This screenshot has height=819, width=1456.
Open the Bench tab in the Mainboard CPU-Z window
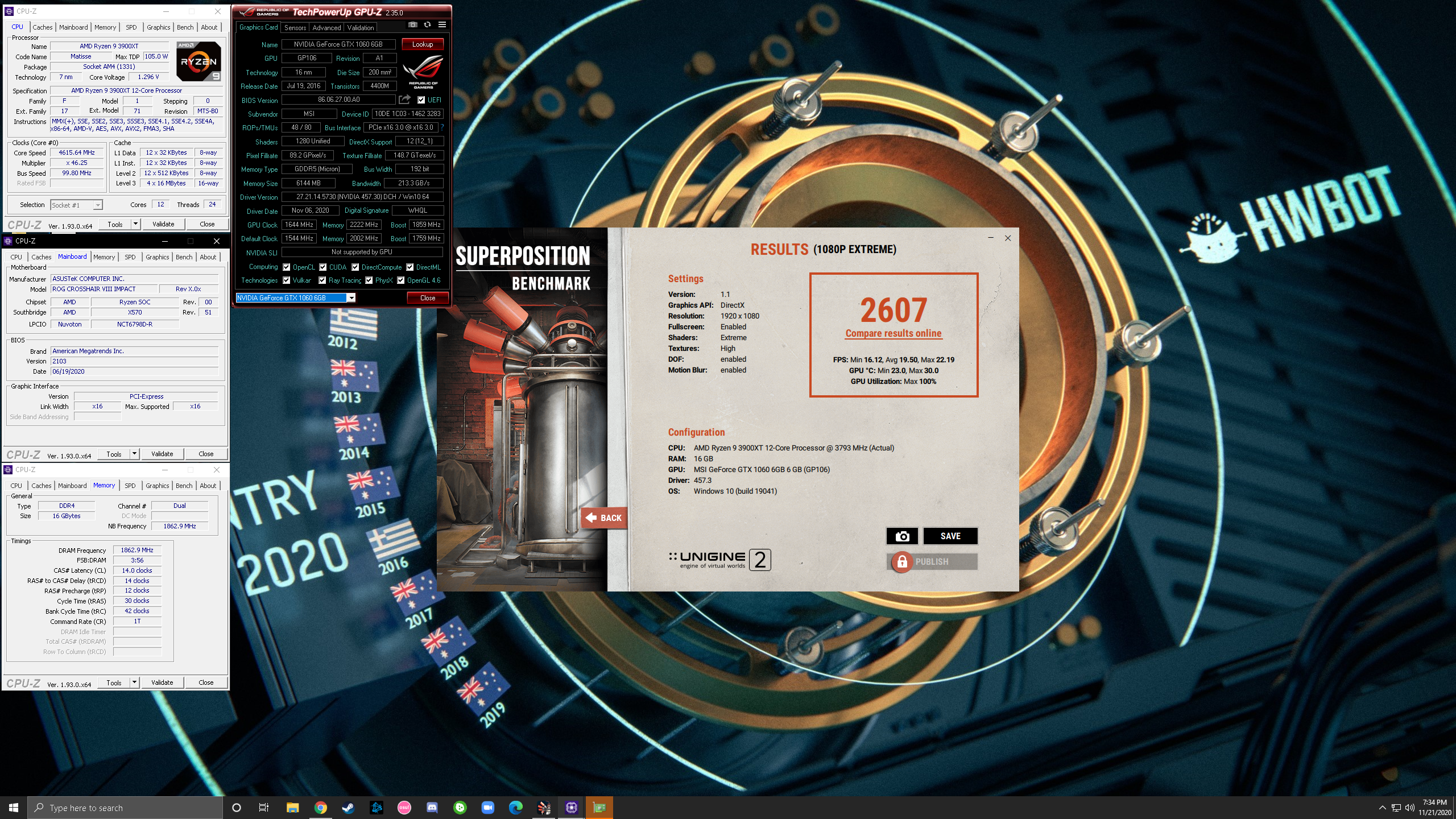coord(184,257)
